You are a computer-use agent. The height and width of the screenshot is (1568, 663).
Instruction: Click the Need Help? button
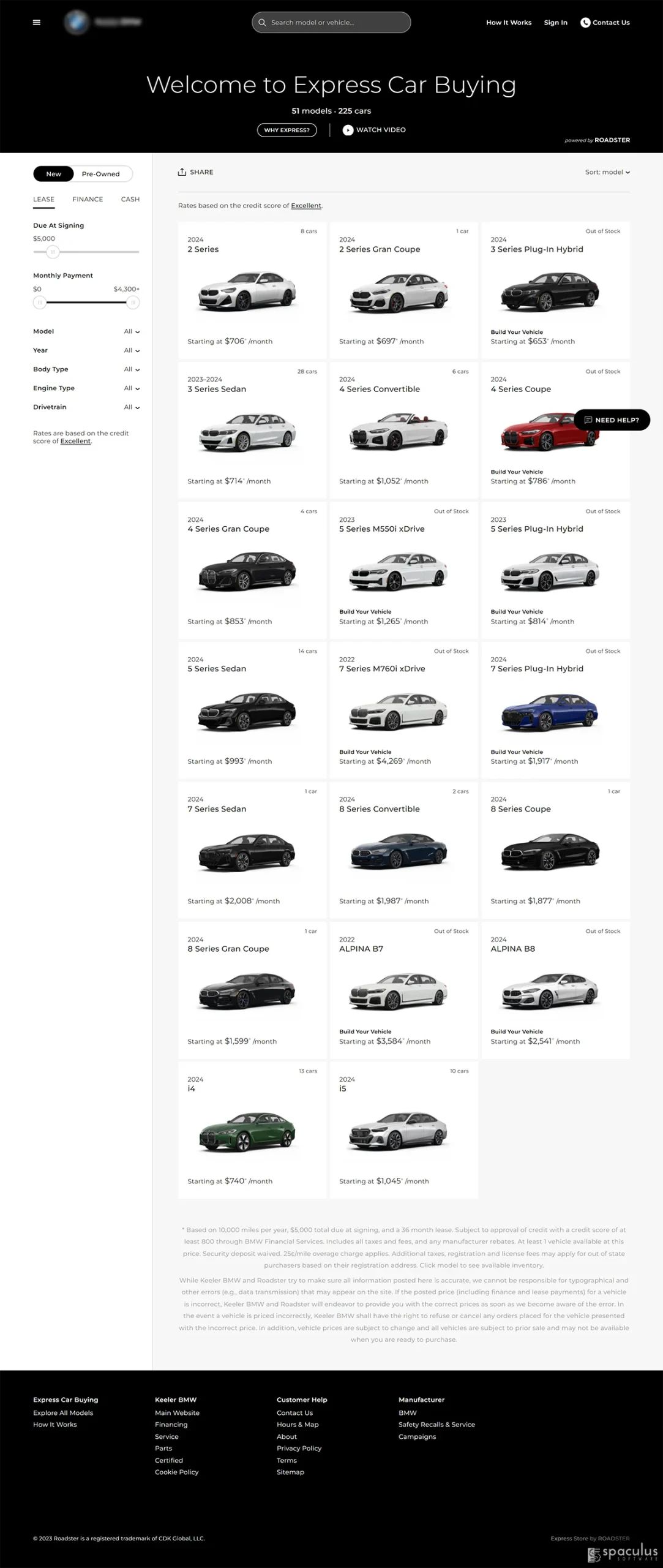[612, 420]
